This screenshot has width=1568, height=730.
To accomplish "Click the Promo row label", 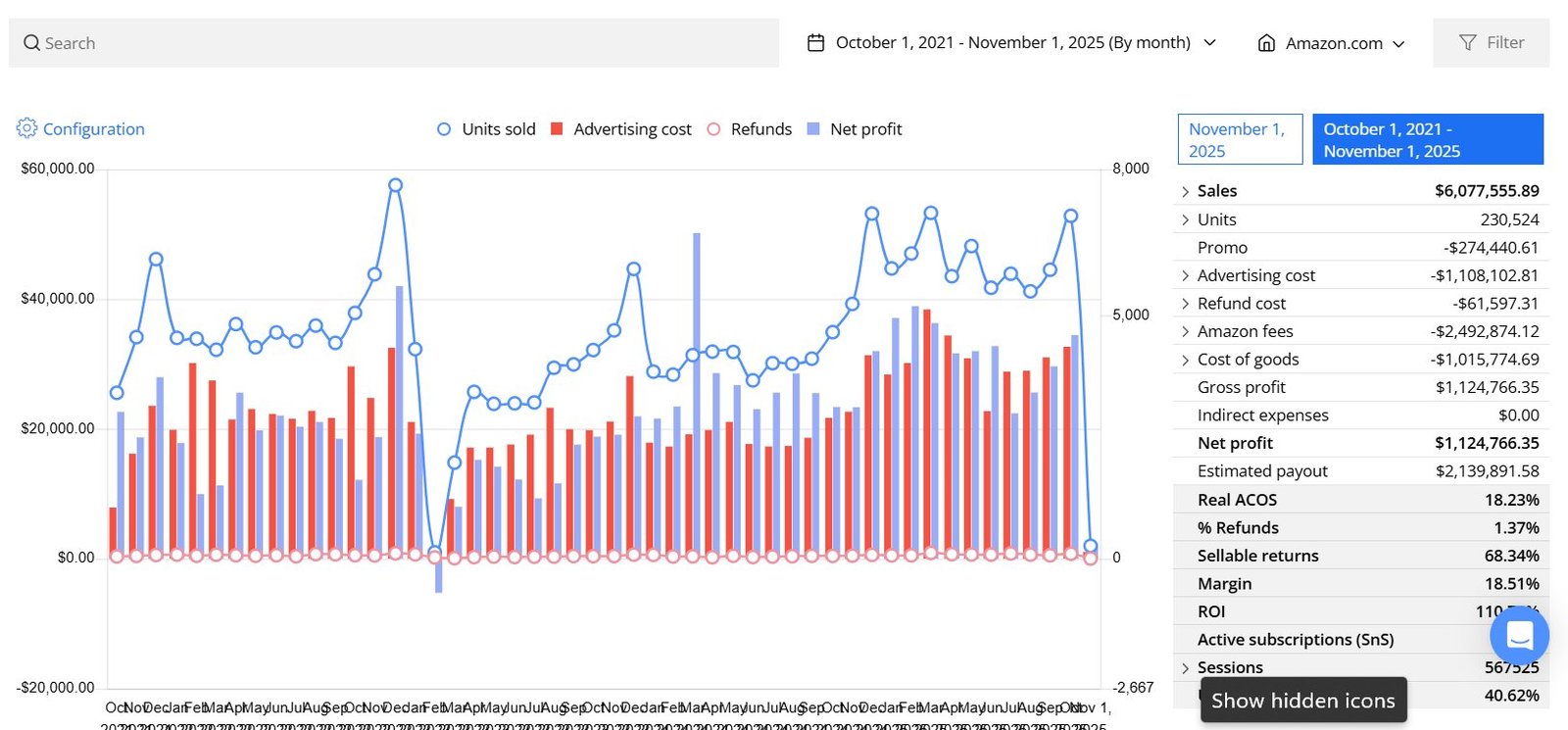I will point(1222,248).
